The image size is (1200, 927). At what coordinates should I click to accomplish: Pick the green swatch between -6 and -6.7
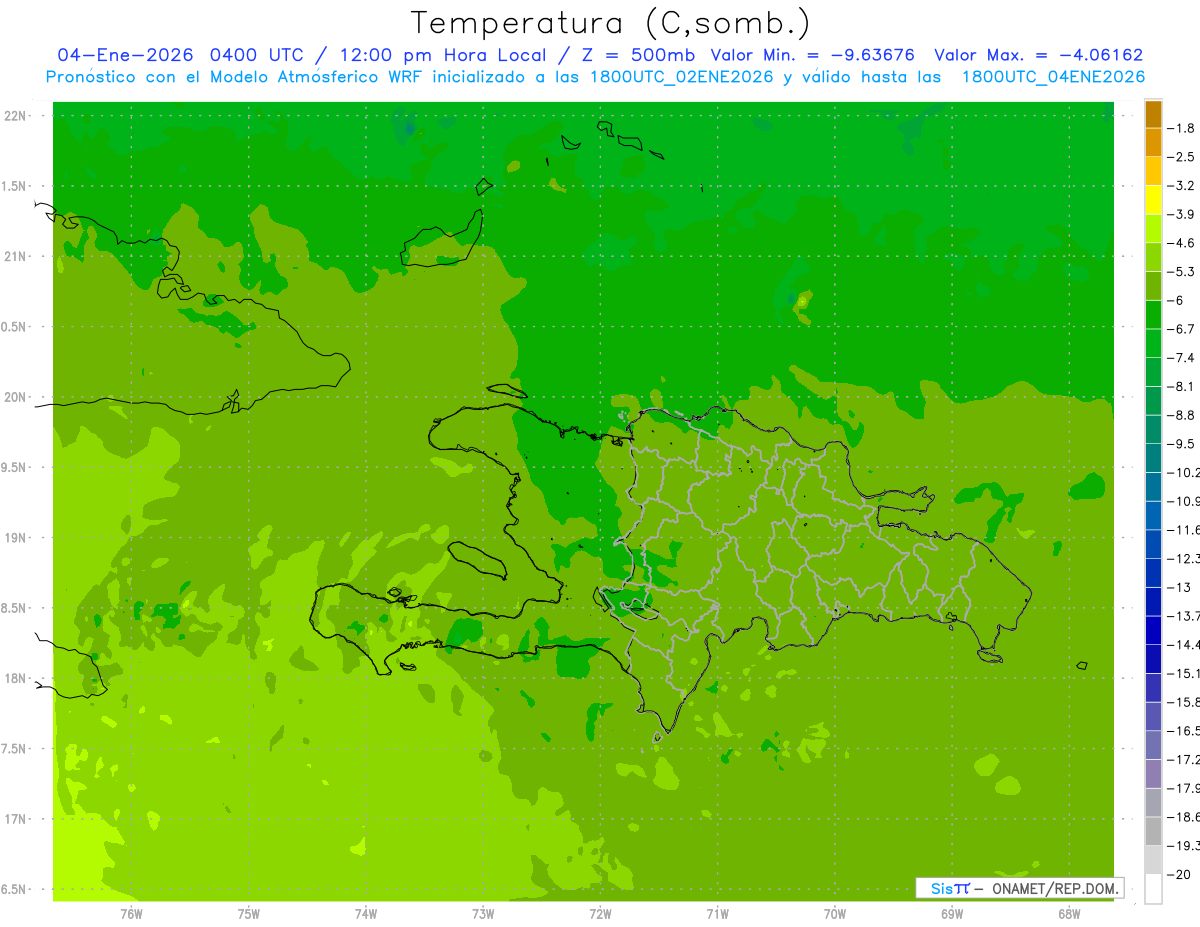[1153, 315]
